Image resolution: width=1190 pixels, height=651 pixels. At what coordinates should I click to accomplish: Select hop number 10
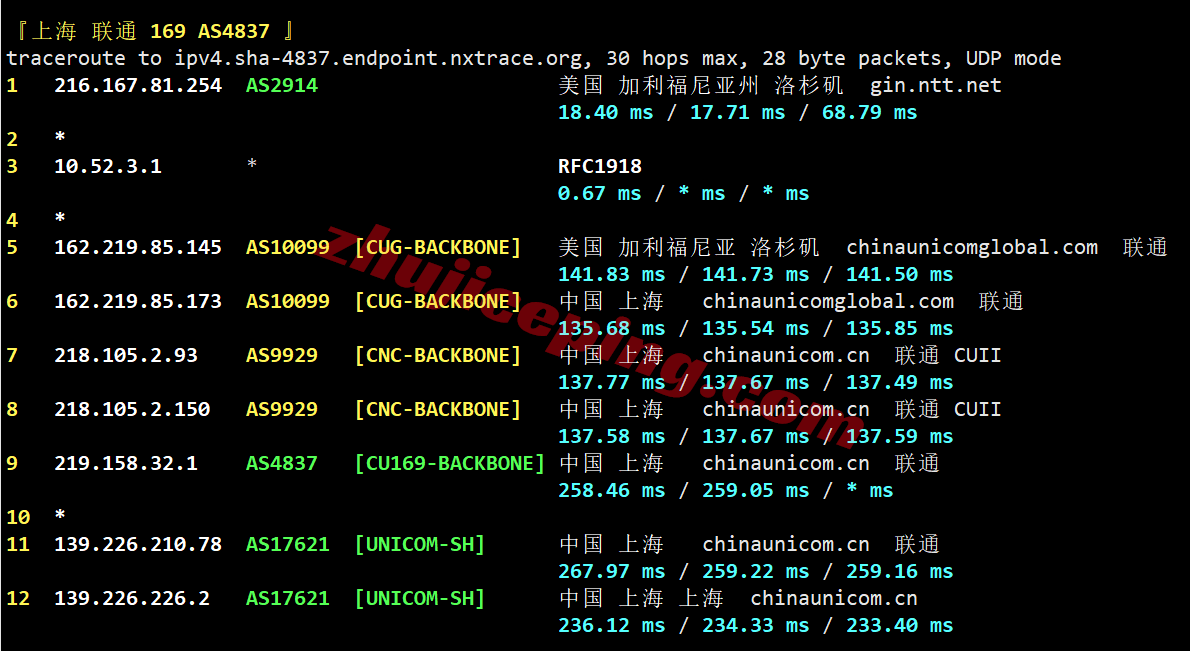point(18,517)
